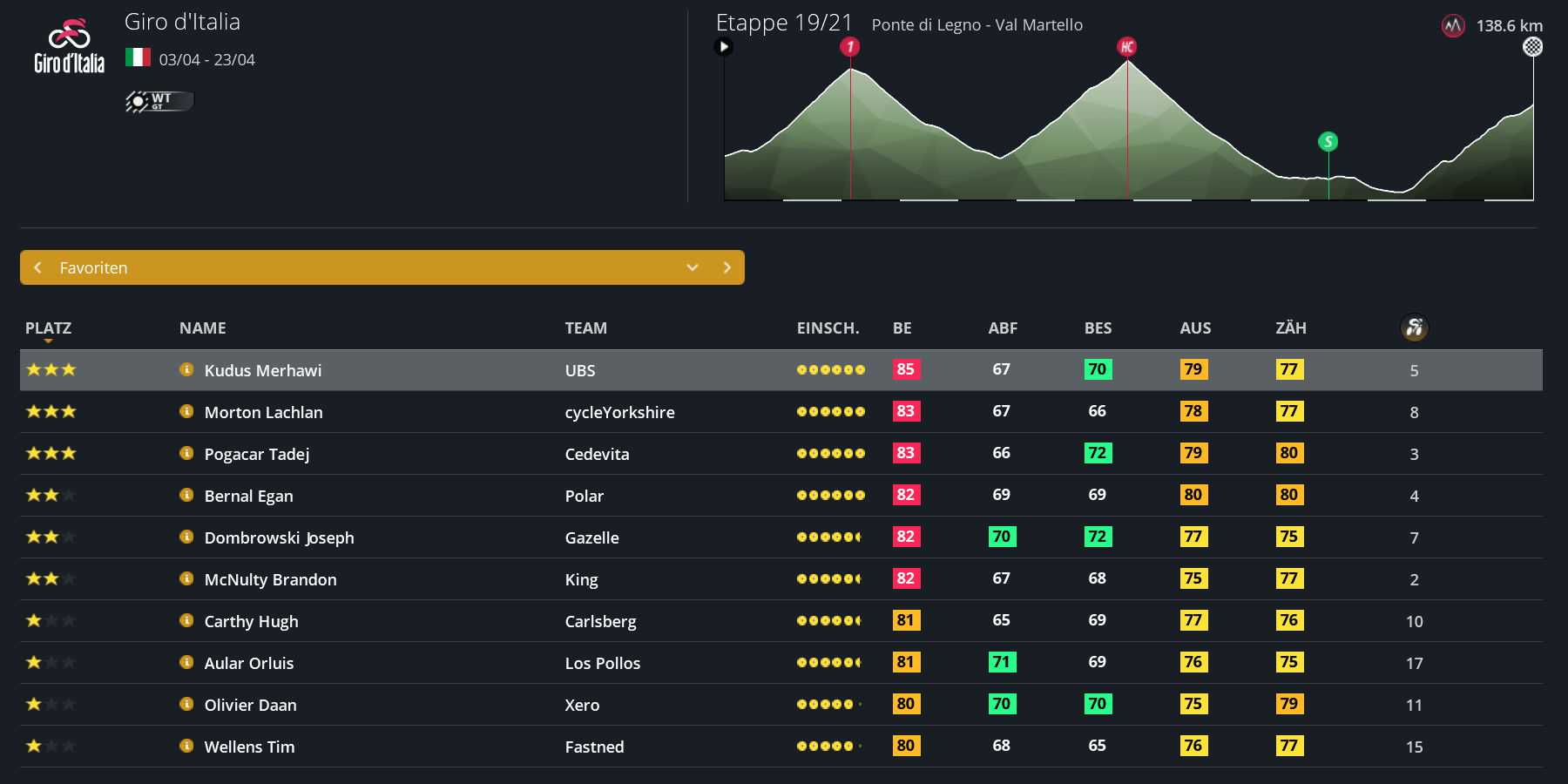Screen dimensions: 1568x784
Task: Sort table by BE column header
Action: click(902, 328)
